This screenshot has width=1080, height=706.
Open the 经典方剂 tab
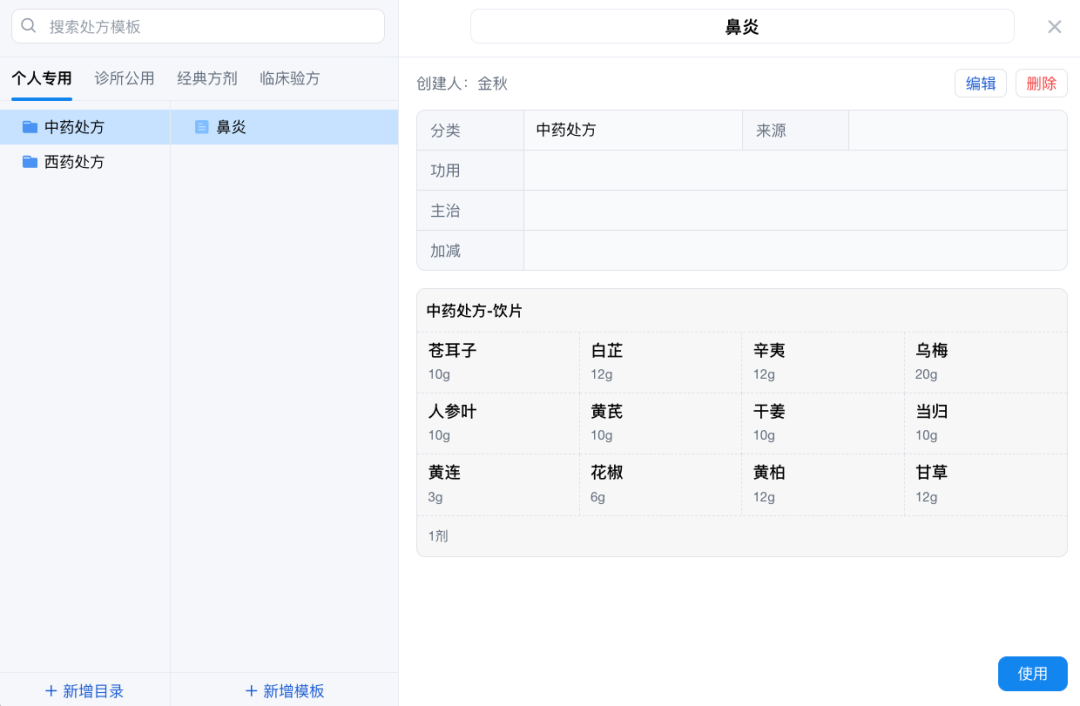tap(207, 78)
